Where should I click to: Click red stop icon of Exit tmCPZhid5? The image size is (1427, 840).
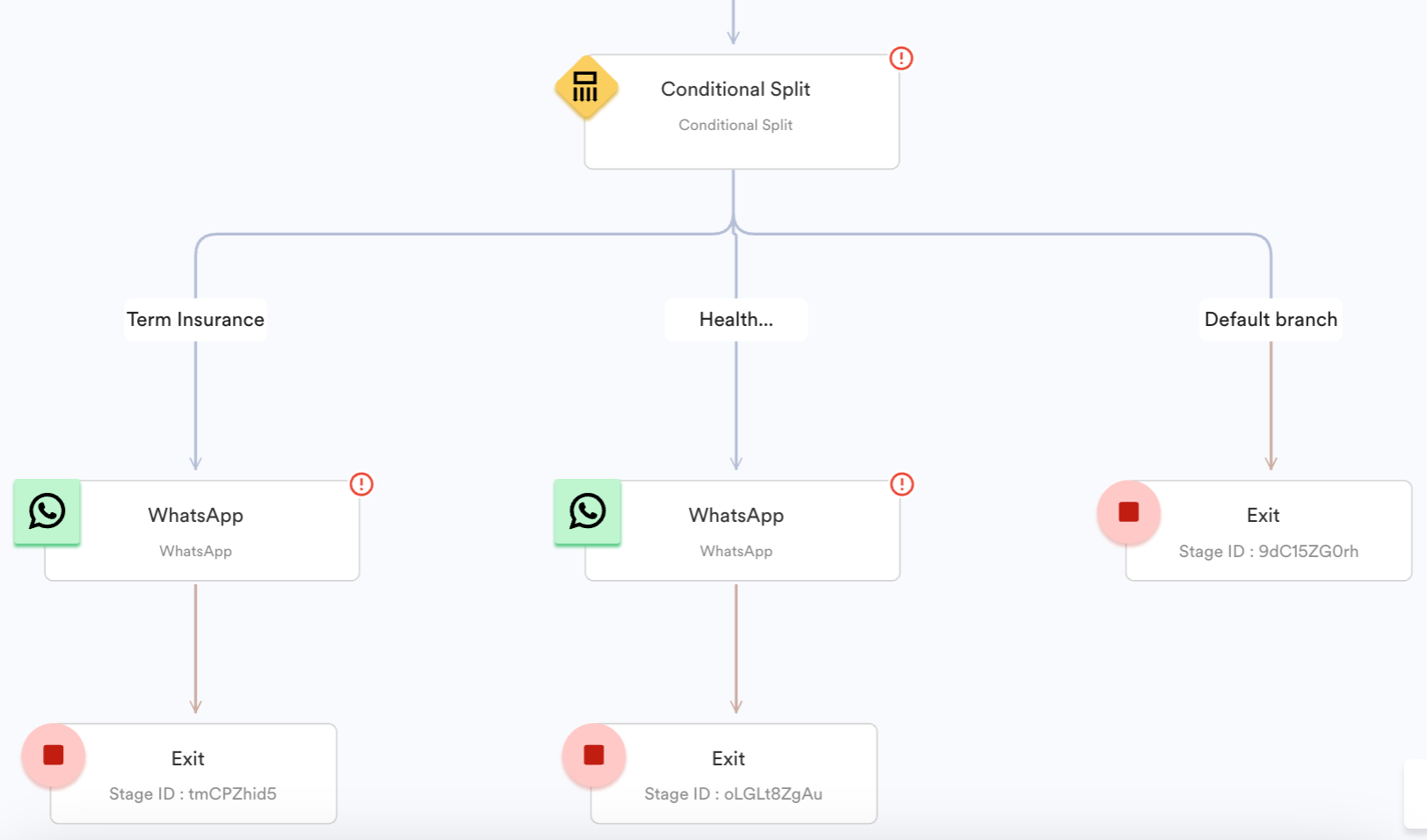[x=54, y=756]
